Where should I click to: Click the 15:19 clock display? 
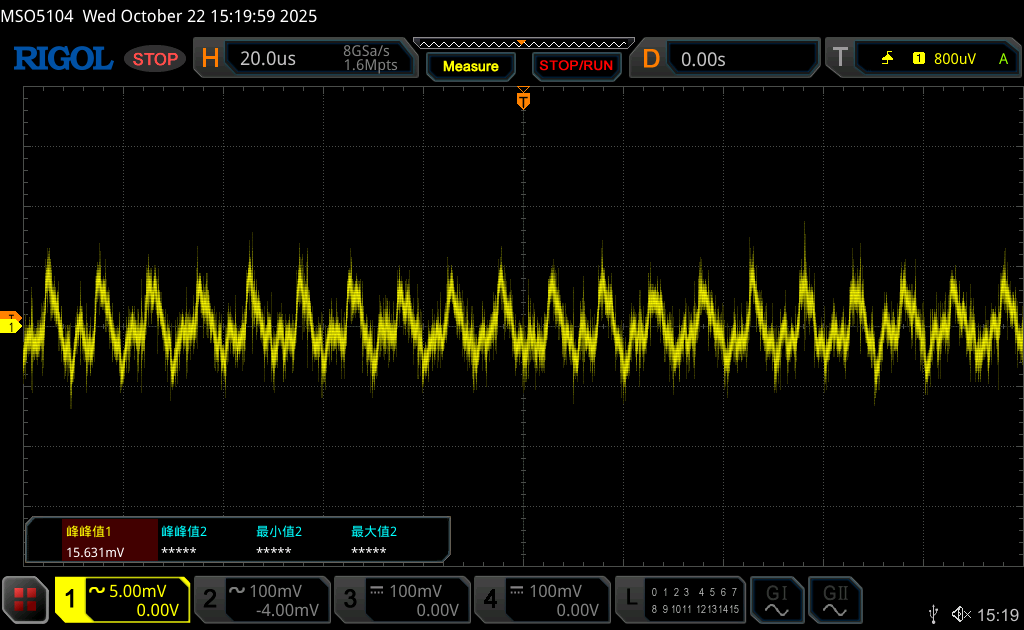tap(998, 615)
